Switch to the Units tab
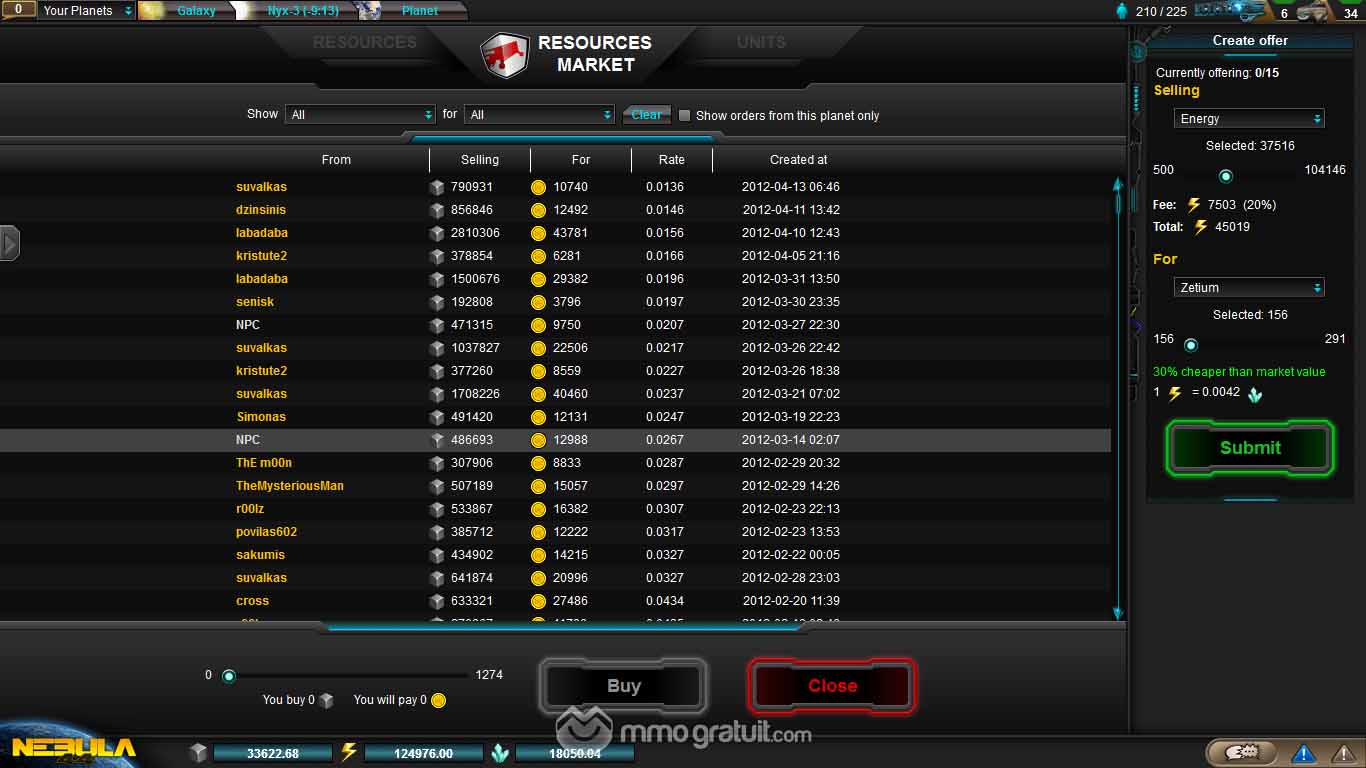 click(x=761, y=42)
